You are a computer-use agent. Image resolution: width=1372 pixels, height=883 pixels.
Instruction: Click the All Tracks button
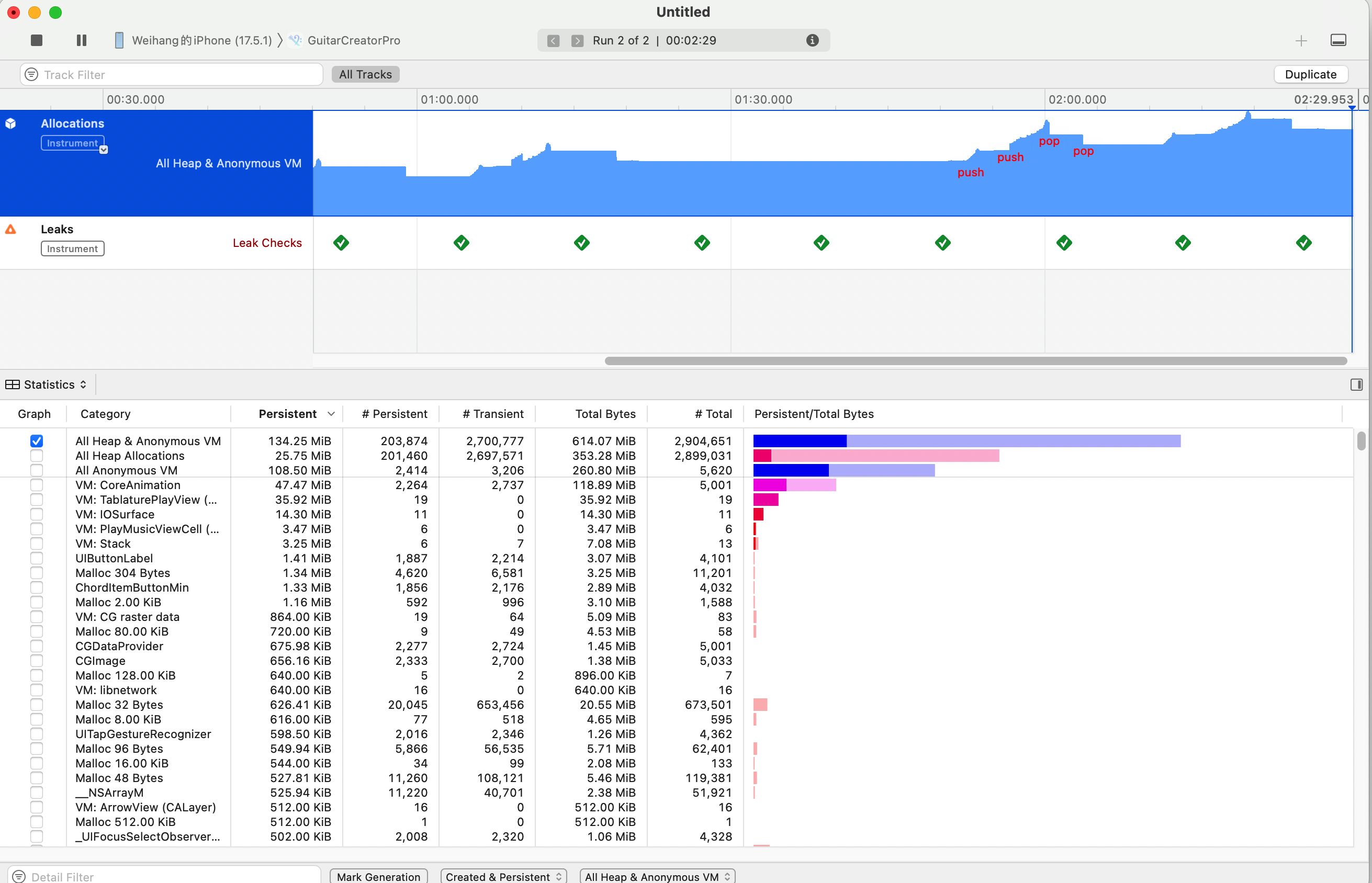(365, 74)
